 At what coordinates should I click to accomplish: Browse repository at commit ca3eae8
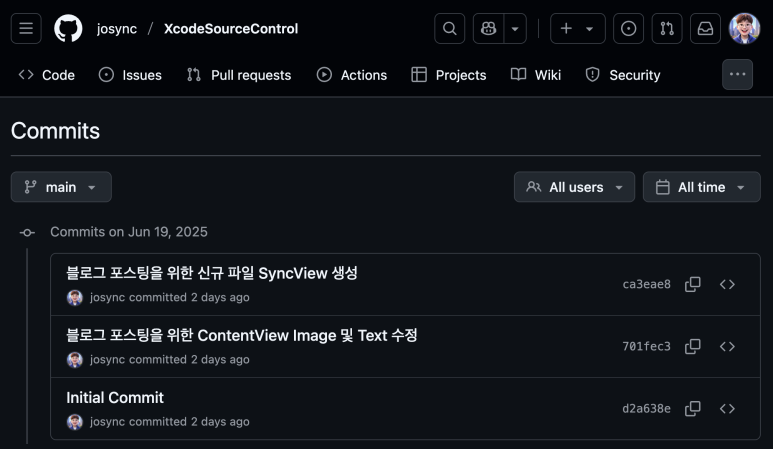727,284
